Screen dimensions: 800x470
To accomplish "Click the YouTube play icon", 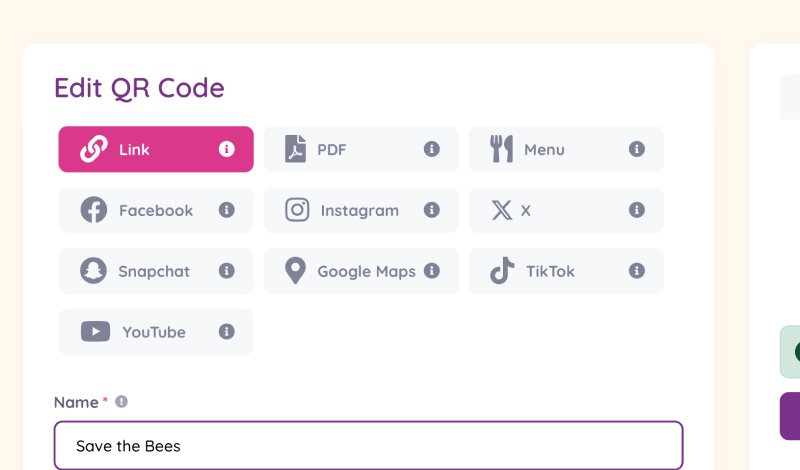I will pos(95,331).
